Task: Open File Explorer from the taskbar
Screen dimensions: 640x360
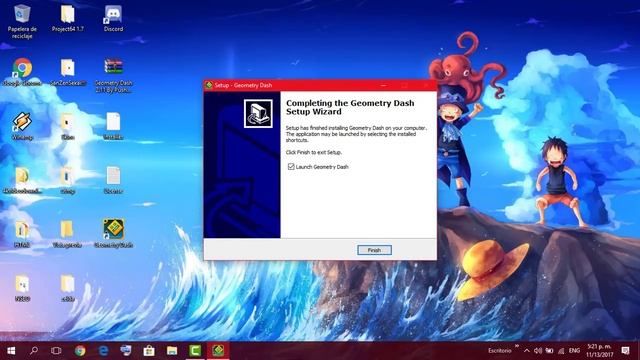Action: [172, 351]
